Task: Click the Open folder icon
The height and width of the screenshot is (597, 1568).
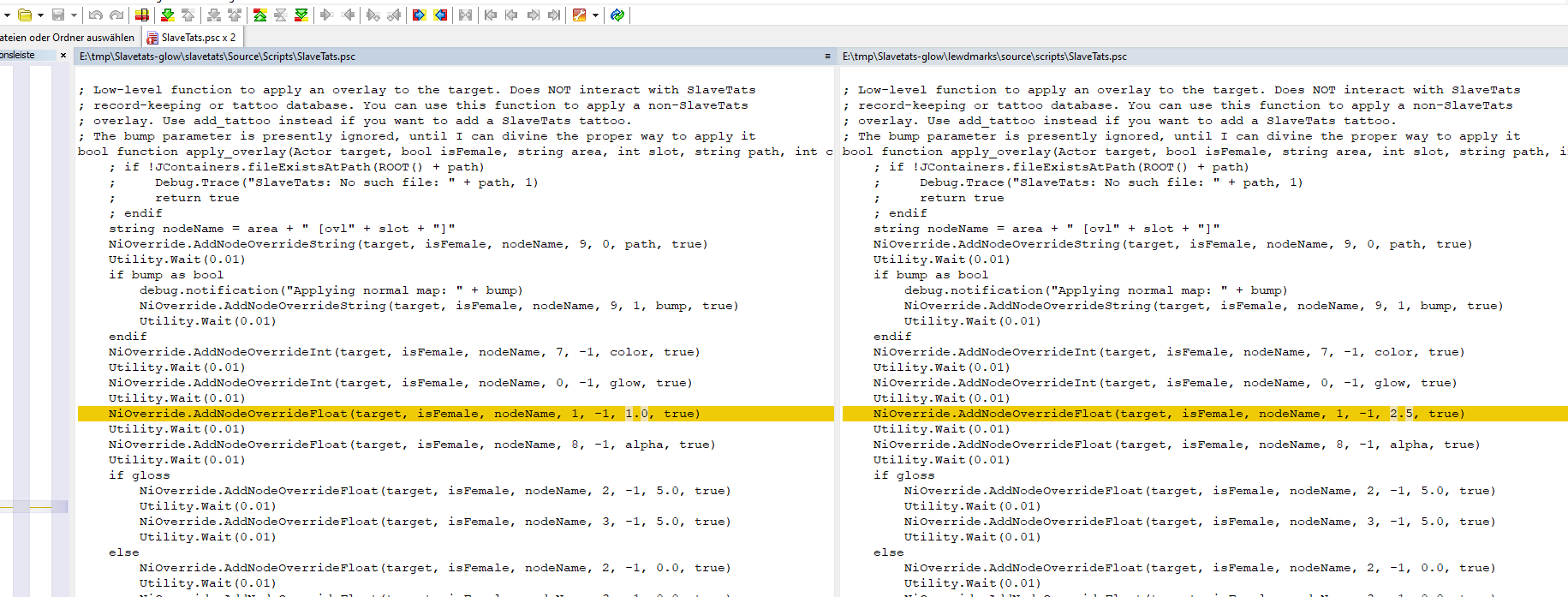Action: click(25, 15)
